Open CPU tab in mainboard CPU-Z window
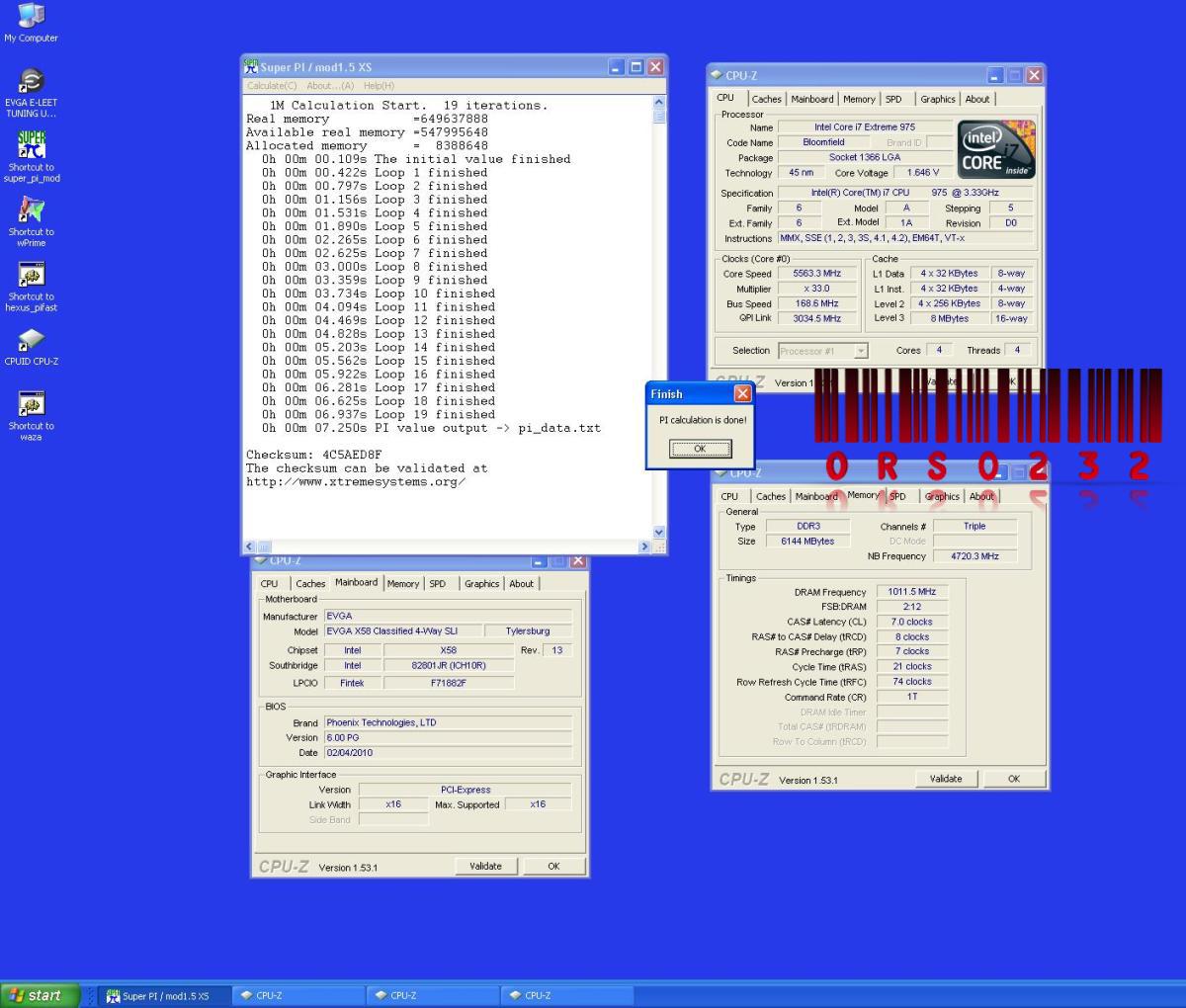This screenshot has height=1008, width=1186. (269, 584)
